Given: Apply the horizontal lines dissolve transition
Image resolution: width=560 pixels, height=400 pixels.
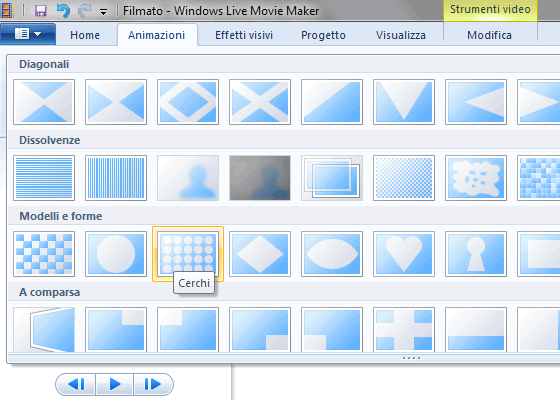Looking at the screenshot, I should point(44,178).
